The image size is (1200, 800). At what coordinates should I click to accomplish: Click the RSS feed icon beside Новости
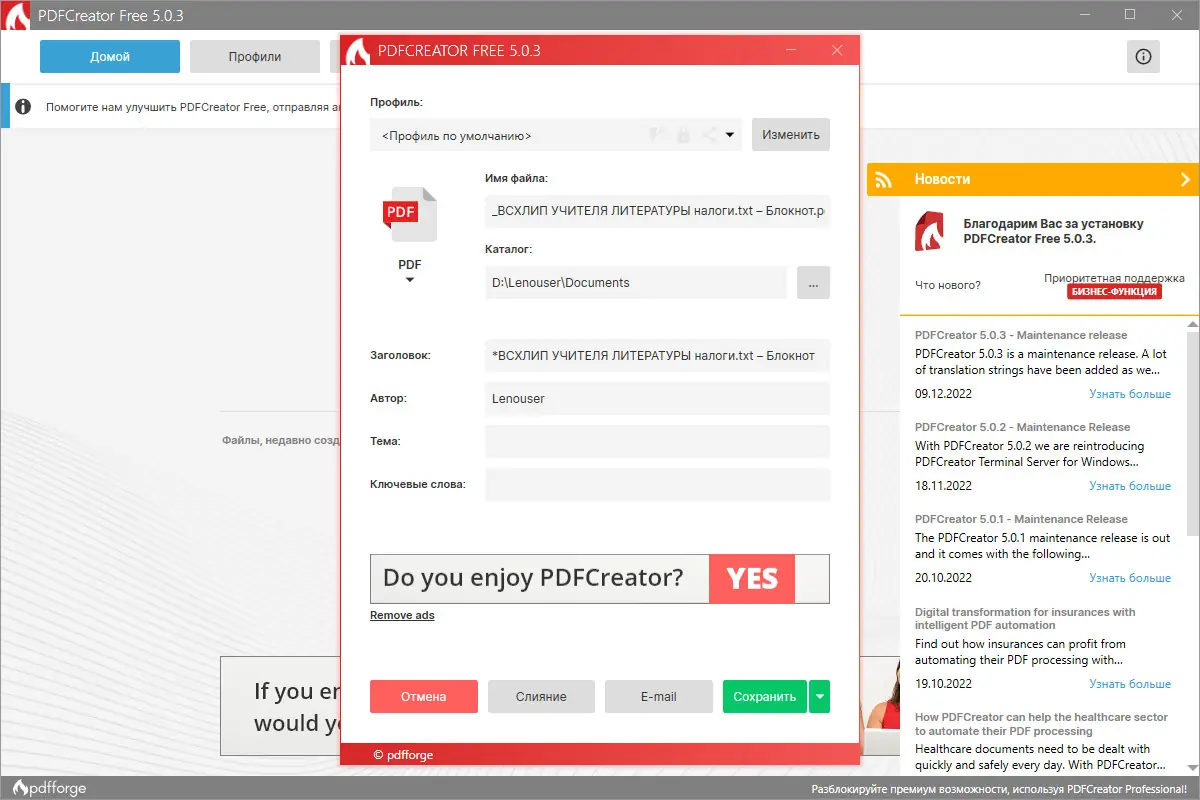point(883,180)
